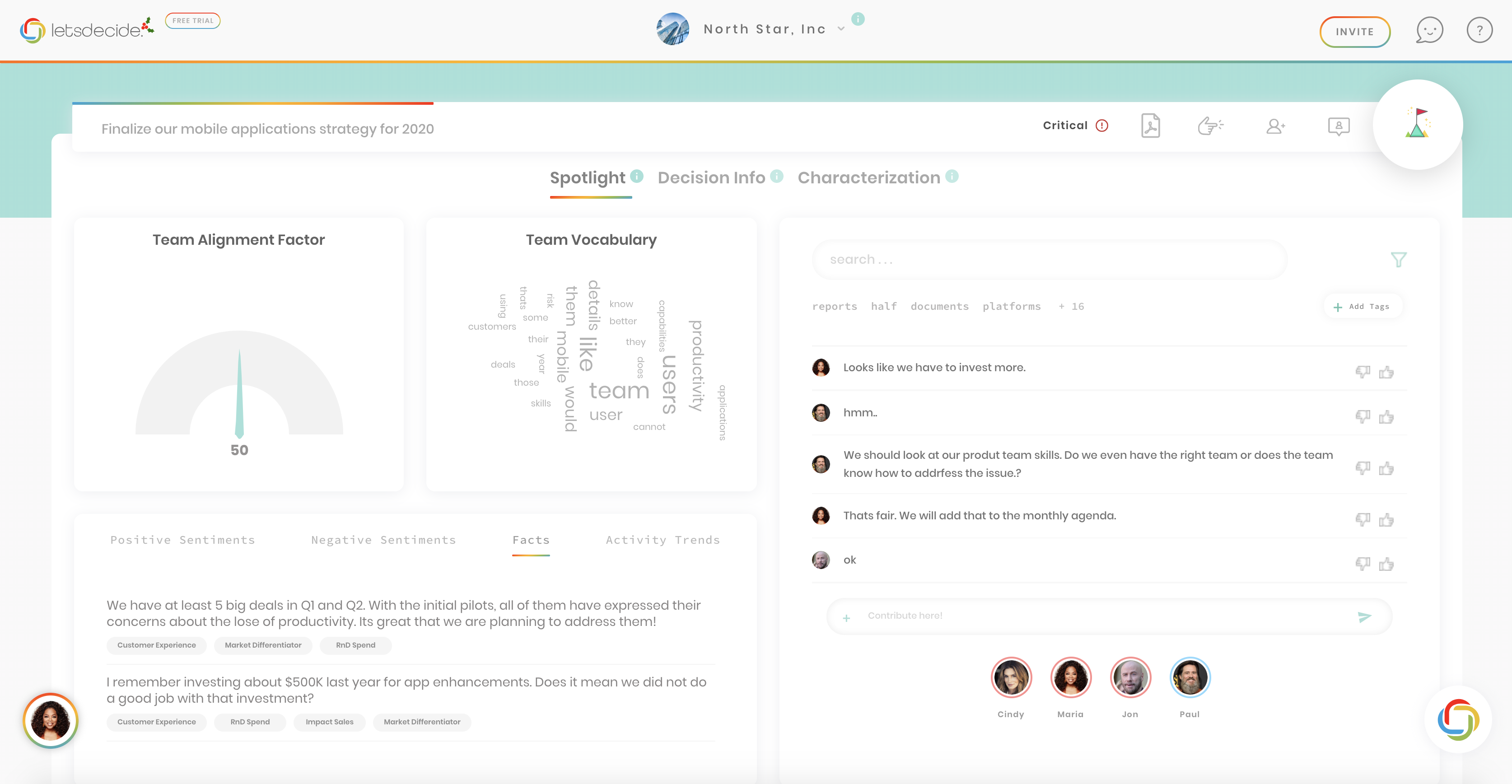Click 'productivity' in word cloud
This screenshot has height=784, width=1512.
(x=695, y=366)
